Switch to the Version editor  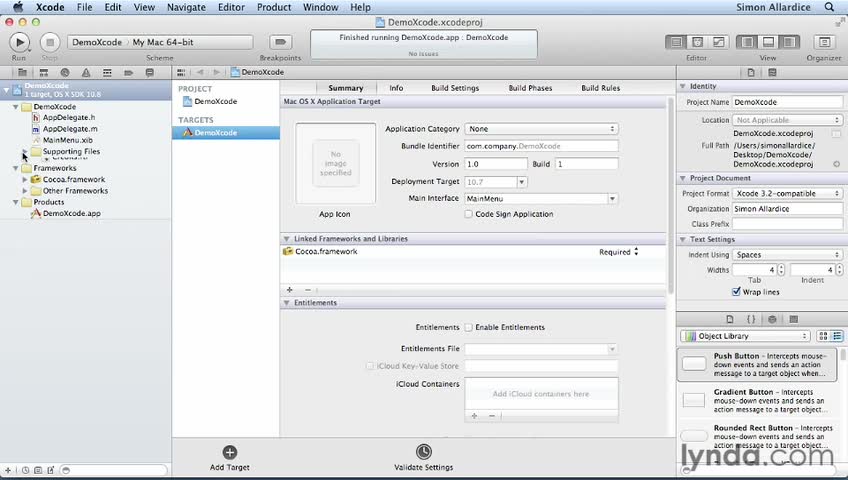coord(719,42)
